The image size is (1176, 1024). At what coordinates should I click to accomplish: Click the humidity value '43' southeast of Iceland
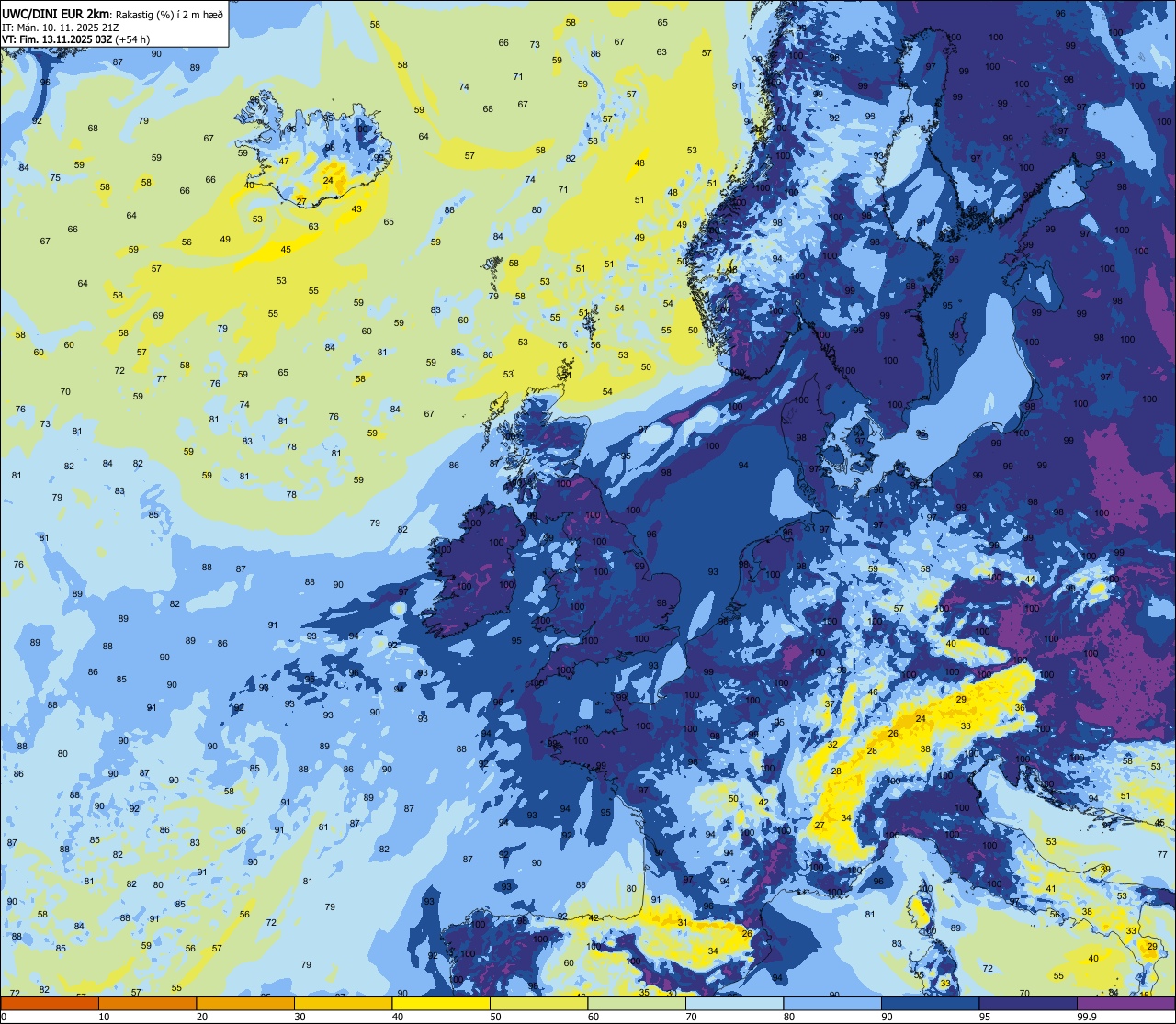[356, 209]
